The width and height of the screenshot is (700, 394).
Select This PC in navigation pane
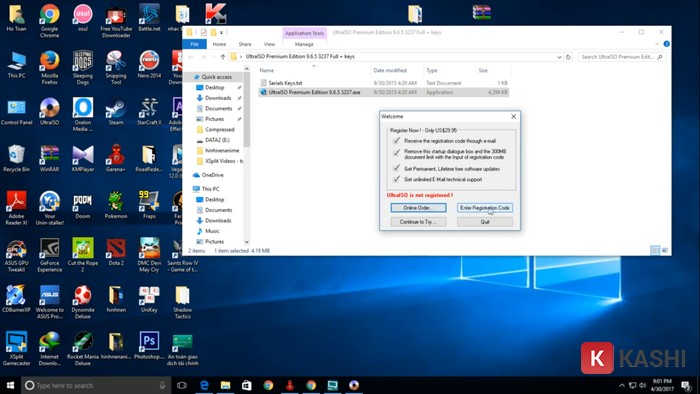click(210, 189)
